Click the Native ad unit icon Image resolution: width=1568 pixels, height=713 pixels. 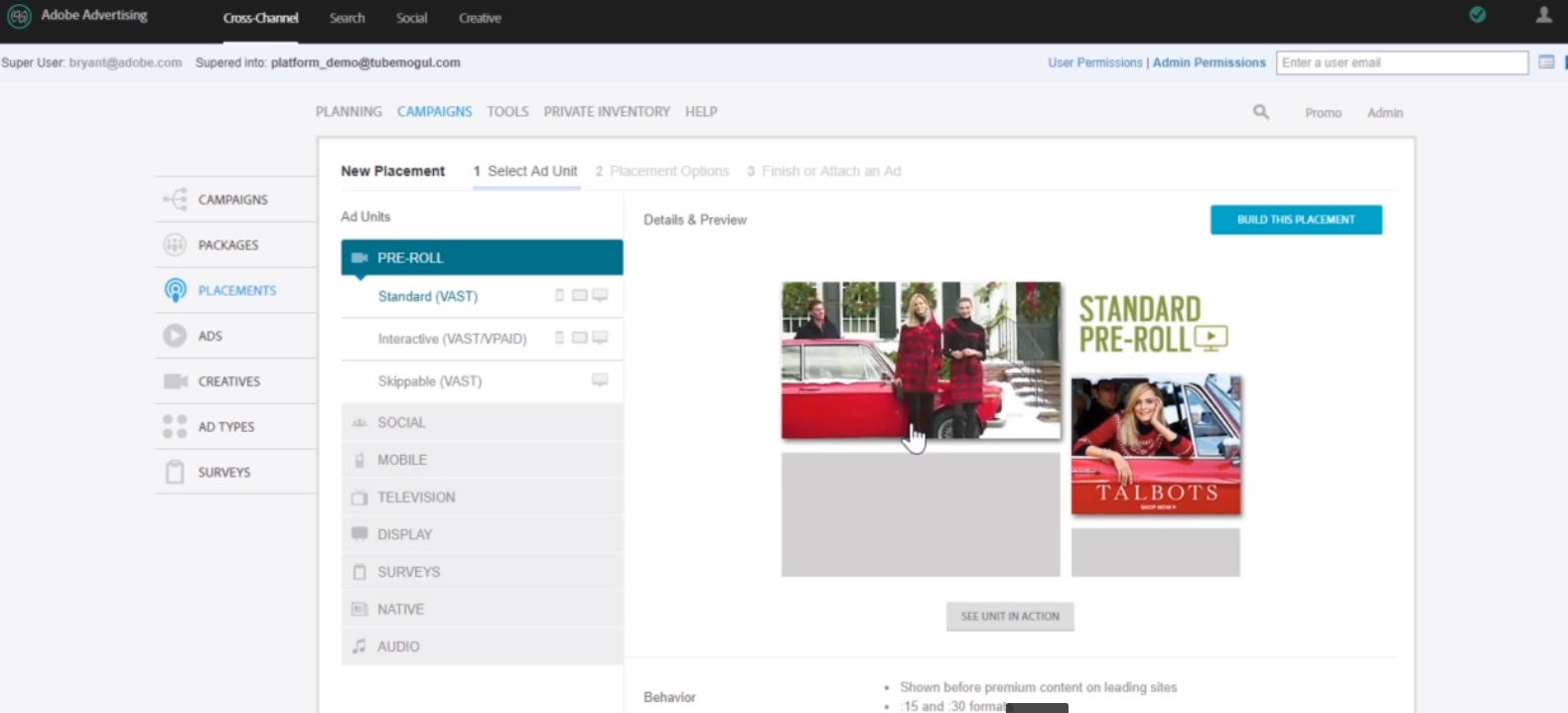click(359, 609)
